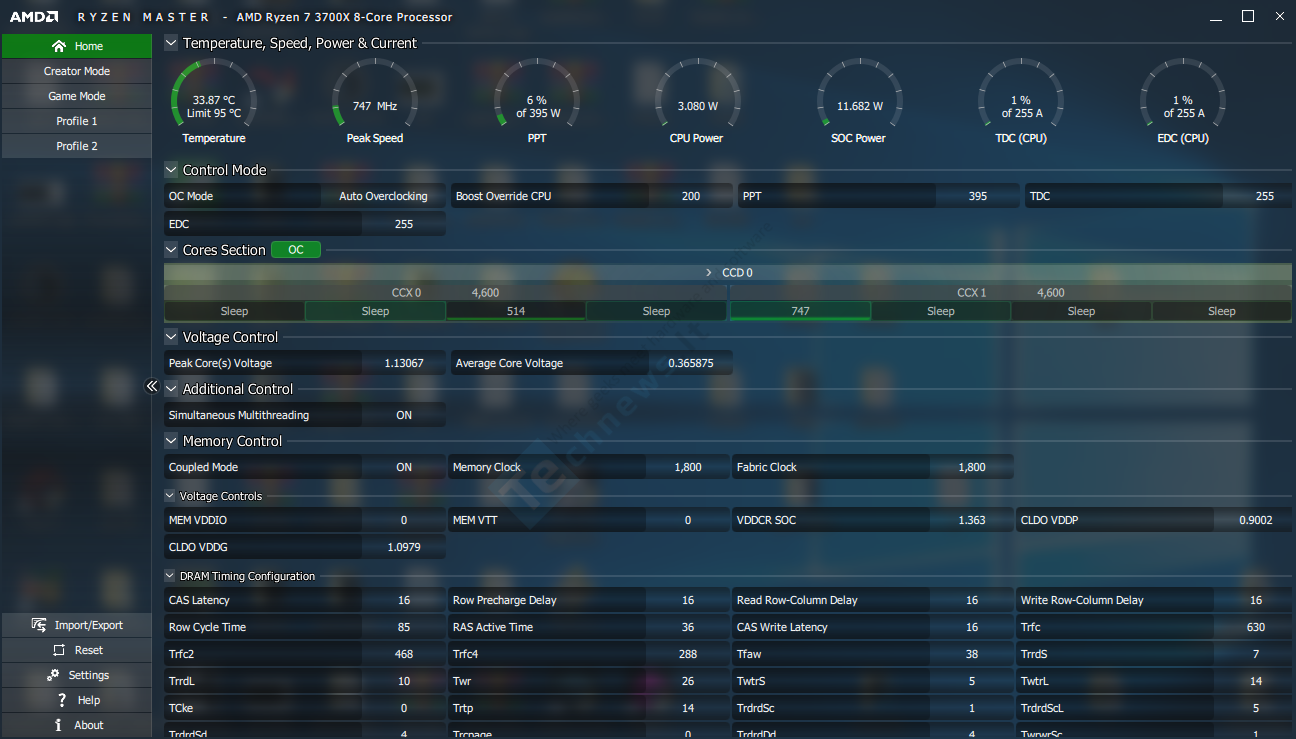Click the PPT value 395 field

978,196
